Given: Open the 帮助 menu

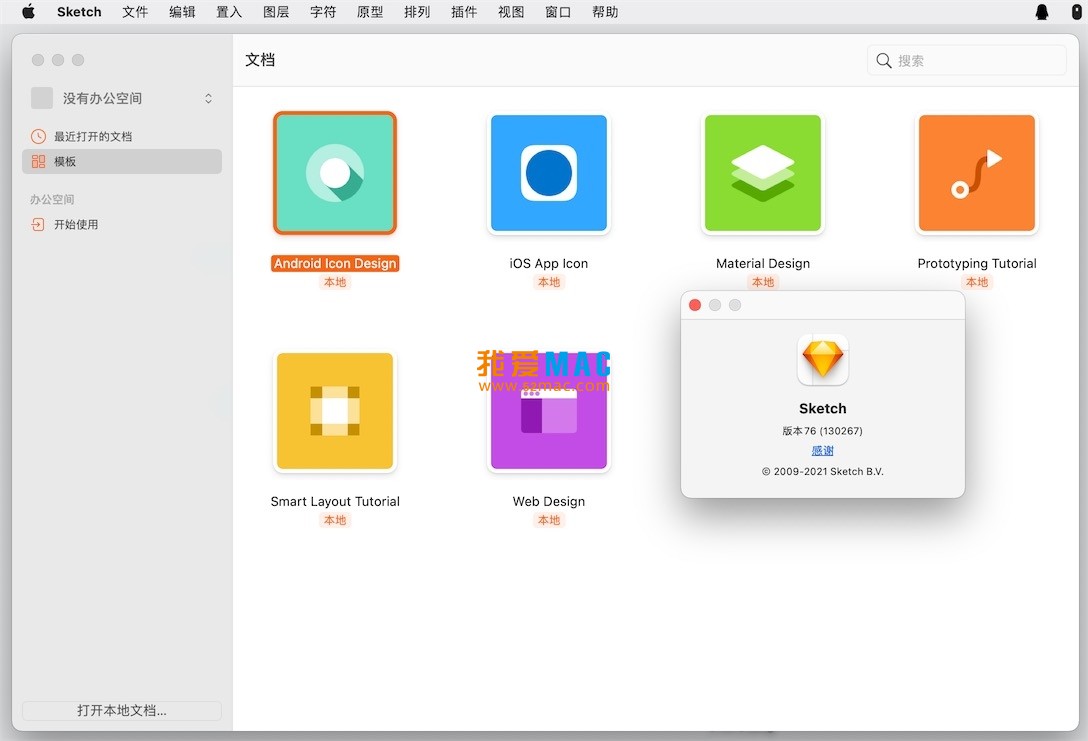Looking at the screenshot, I should point(605,12).
